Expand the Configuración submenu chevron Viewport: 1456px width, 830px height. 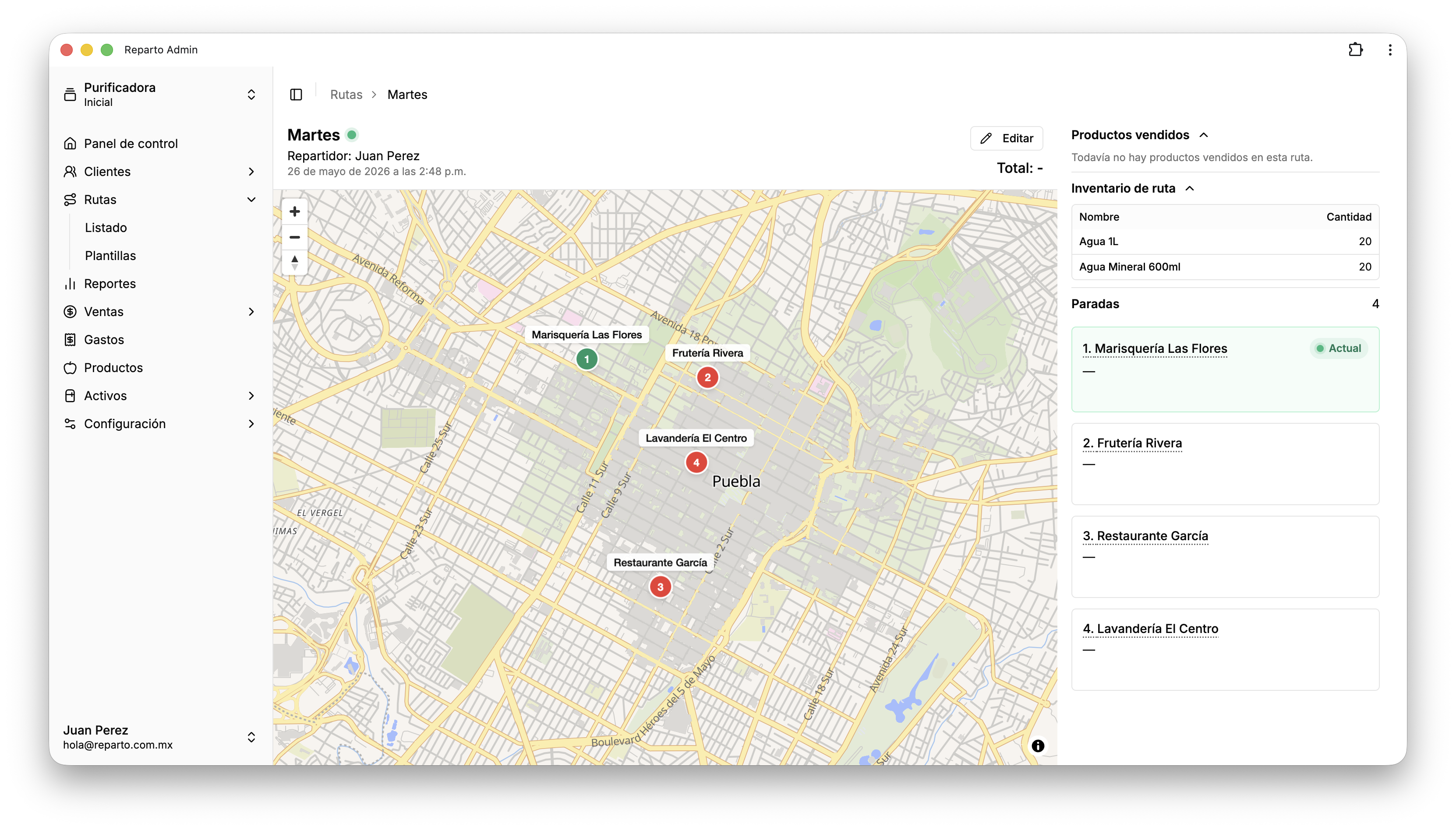point(251,424)
